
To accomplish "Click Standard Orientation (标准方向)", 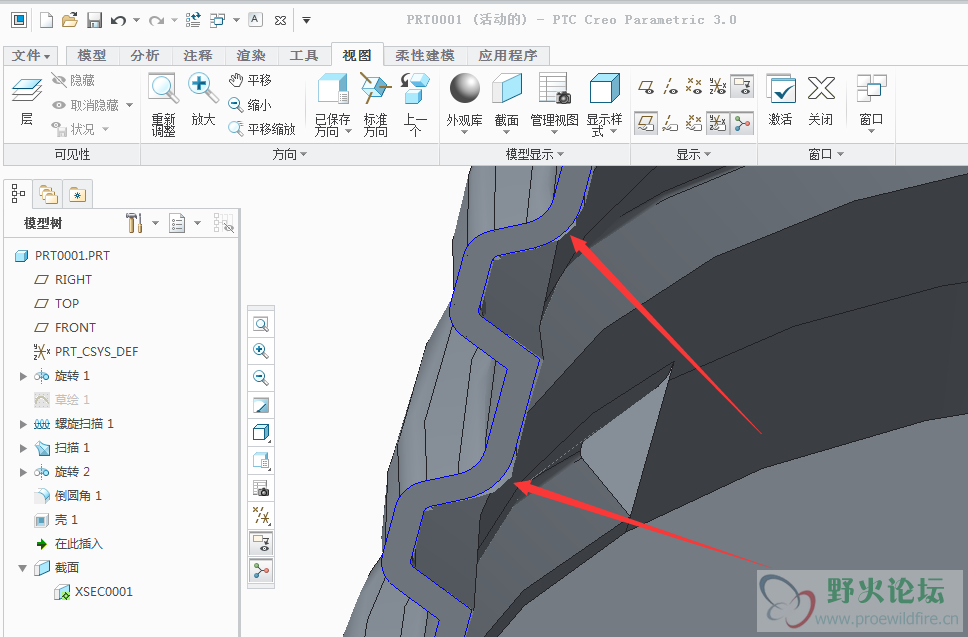I will click(x=375, y=104).
